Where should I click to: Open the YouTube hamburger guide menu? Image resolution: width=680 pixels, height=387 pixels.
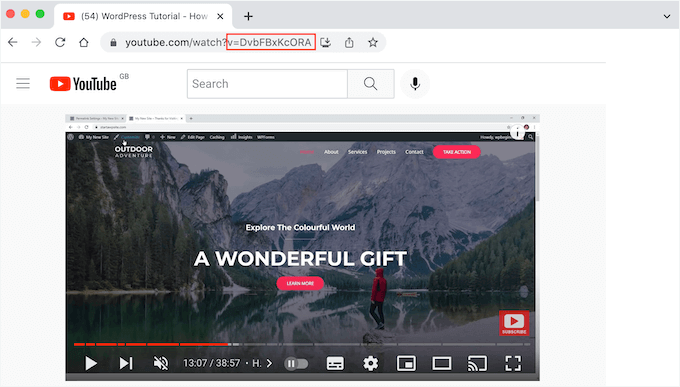[x=23, y=83]
